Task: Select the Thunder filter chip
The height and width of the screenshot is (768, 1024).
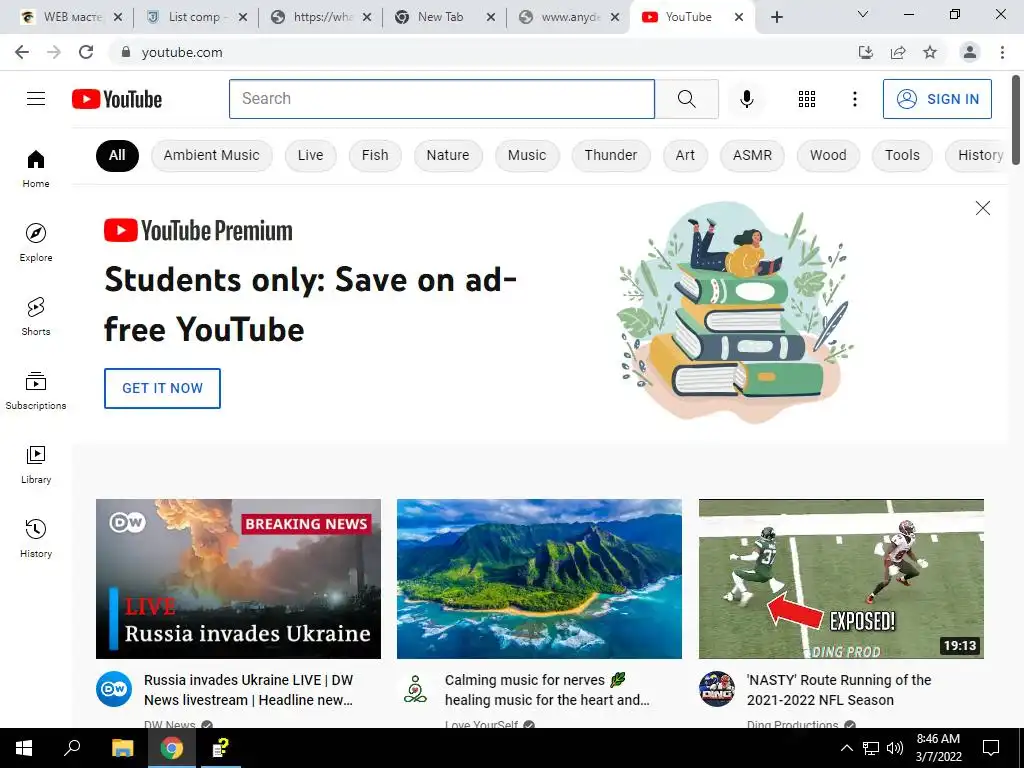Action: coord(611,155)
